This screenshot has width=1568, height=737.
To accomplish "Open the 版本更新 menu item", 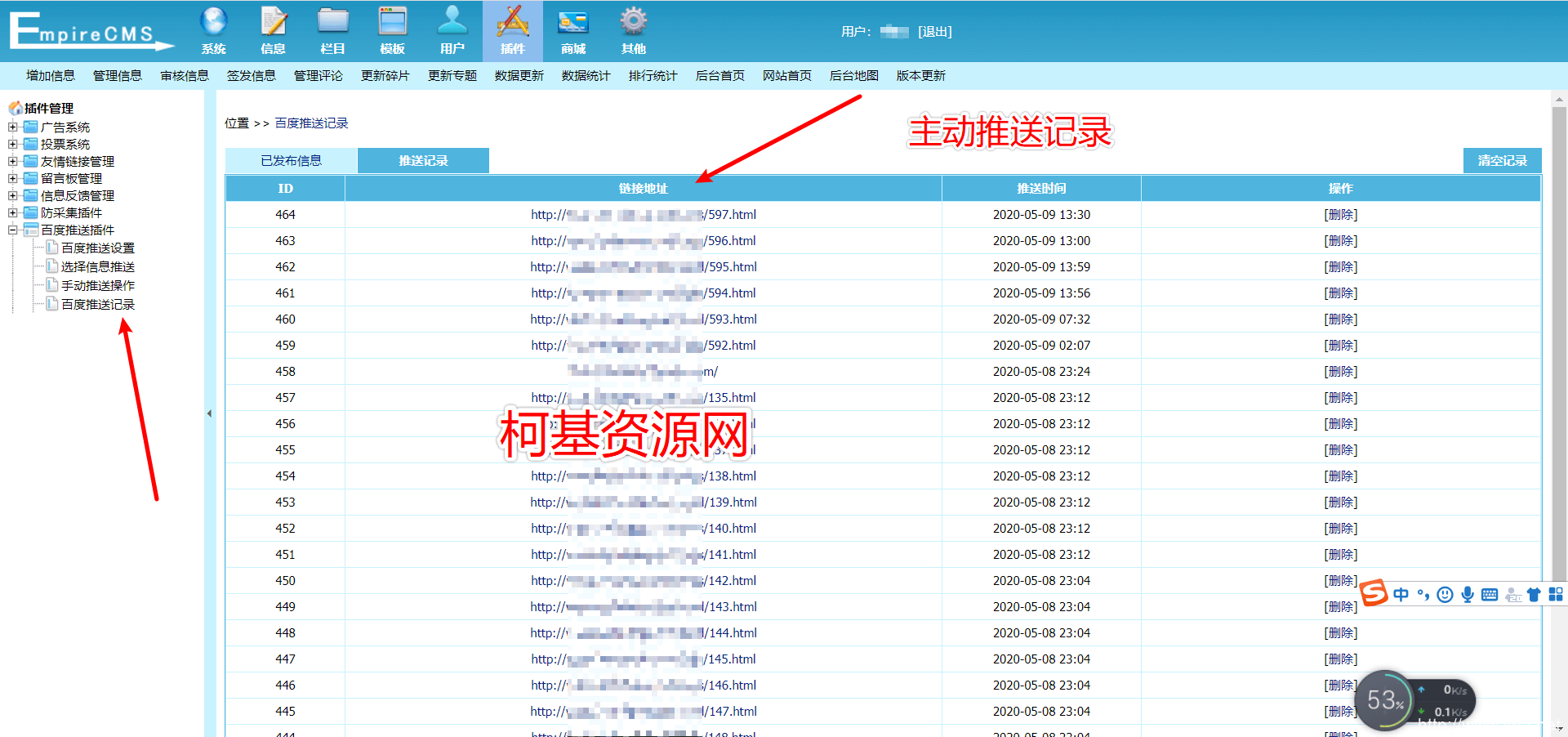I will 921,75.
